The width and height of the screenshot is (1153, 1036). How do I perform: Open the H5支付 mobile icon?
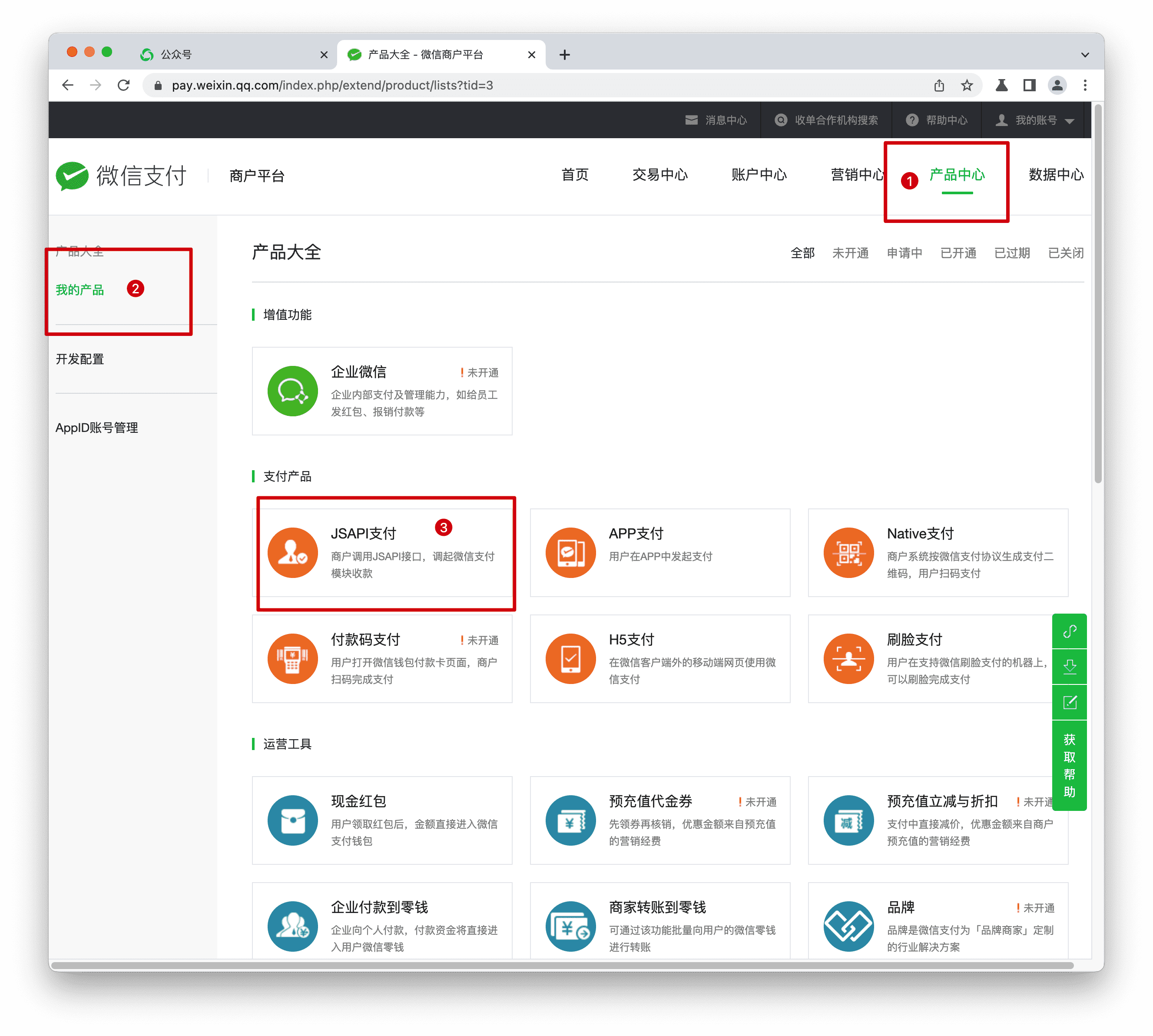point(570,659)
